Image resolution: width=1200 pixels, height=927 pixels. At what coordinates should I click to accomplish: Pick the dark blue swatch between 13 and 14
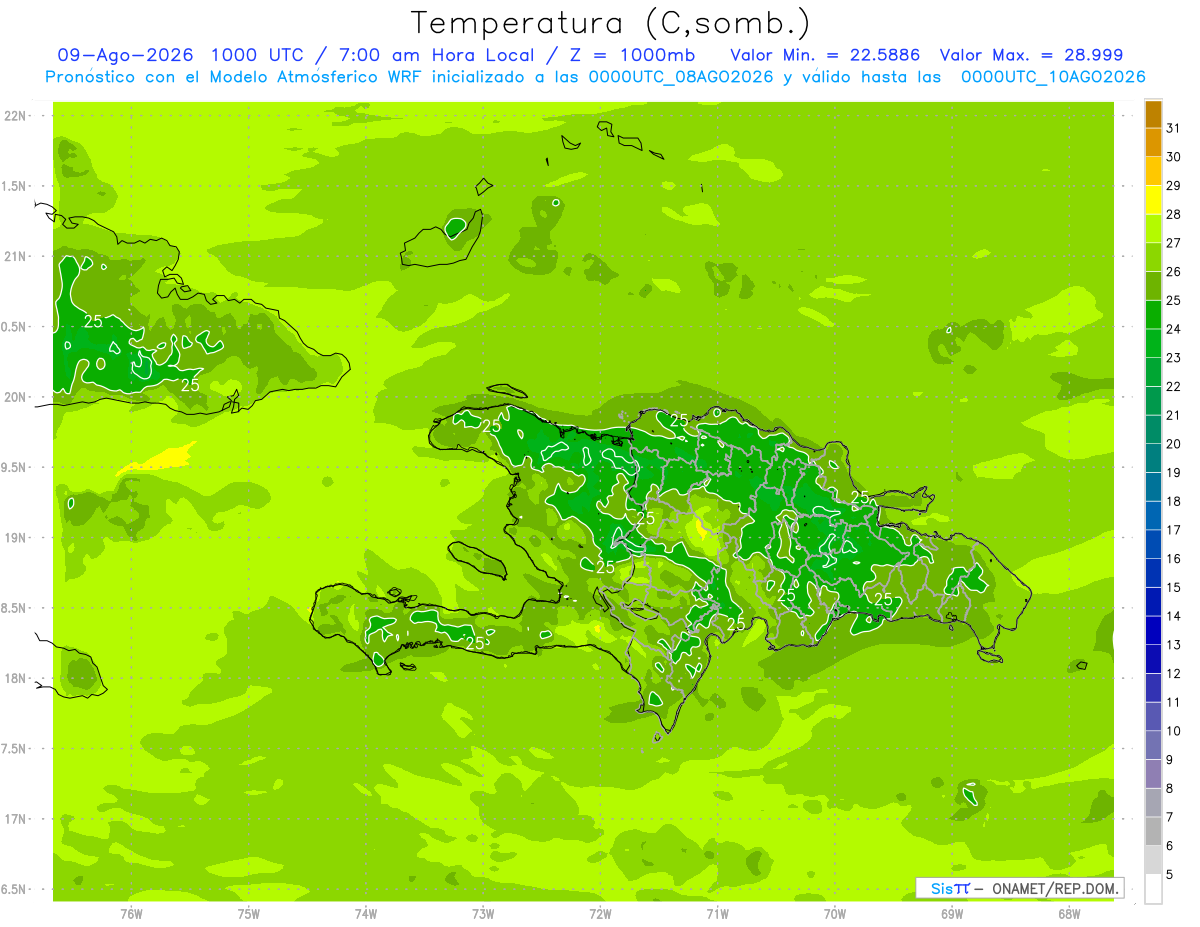click(x=1154, y=630)
